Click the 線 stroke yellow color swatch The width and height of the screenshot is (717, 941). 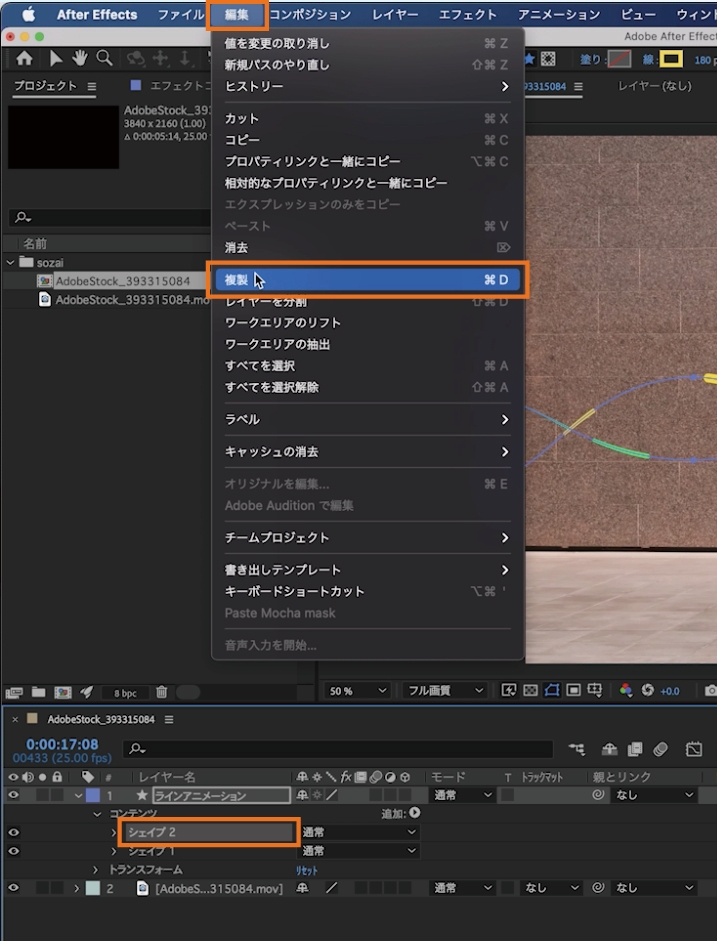point(671,59)
